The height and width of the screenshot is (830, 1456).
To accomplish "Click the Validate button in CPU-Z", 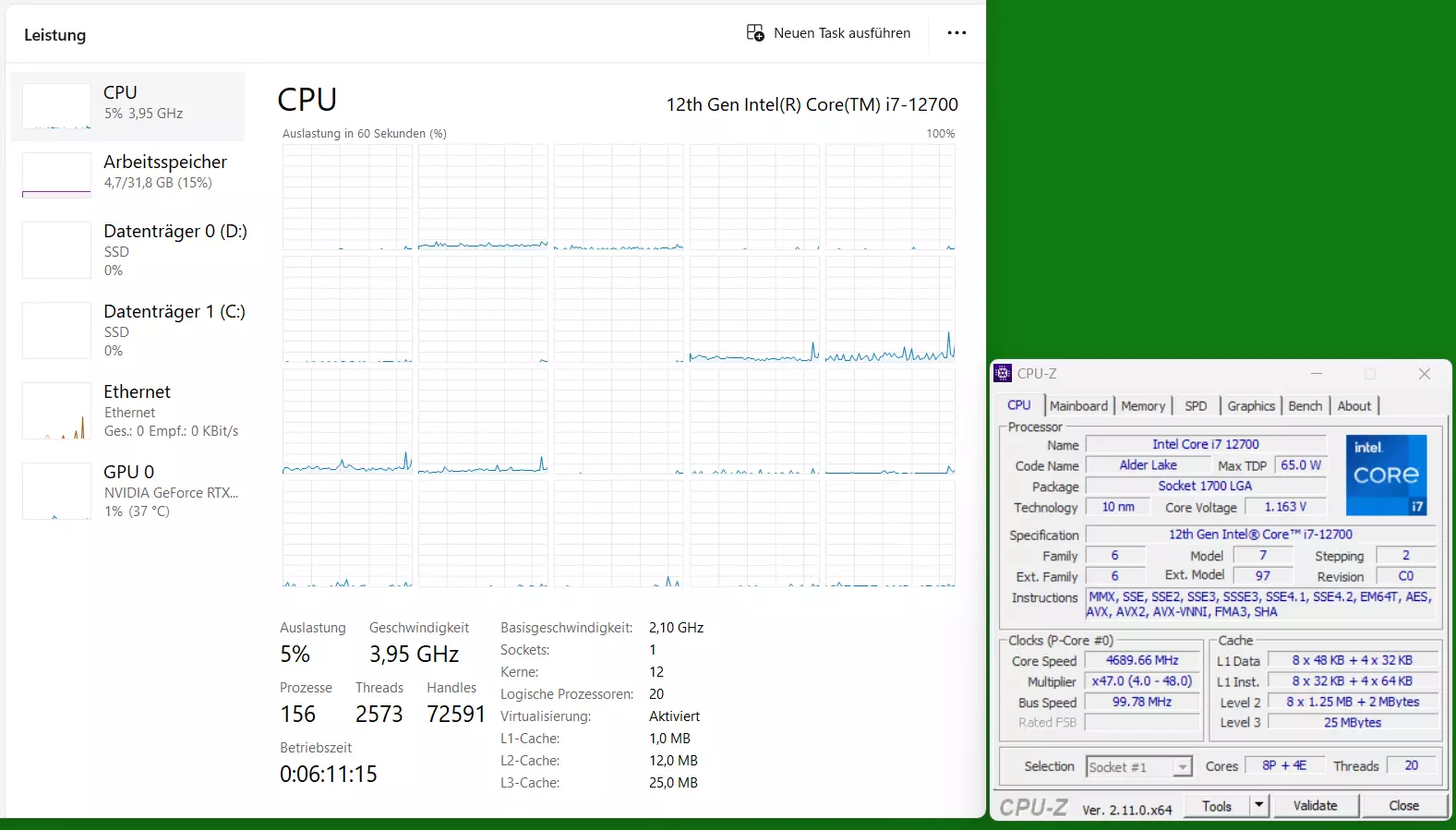I will click(1315, 806).
